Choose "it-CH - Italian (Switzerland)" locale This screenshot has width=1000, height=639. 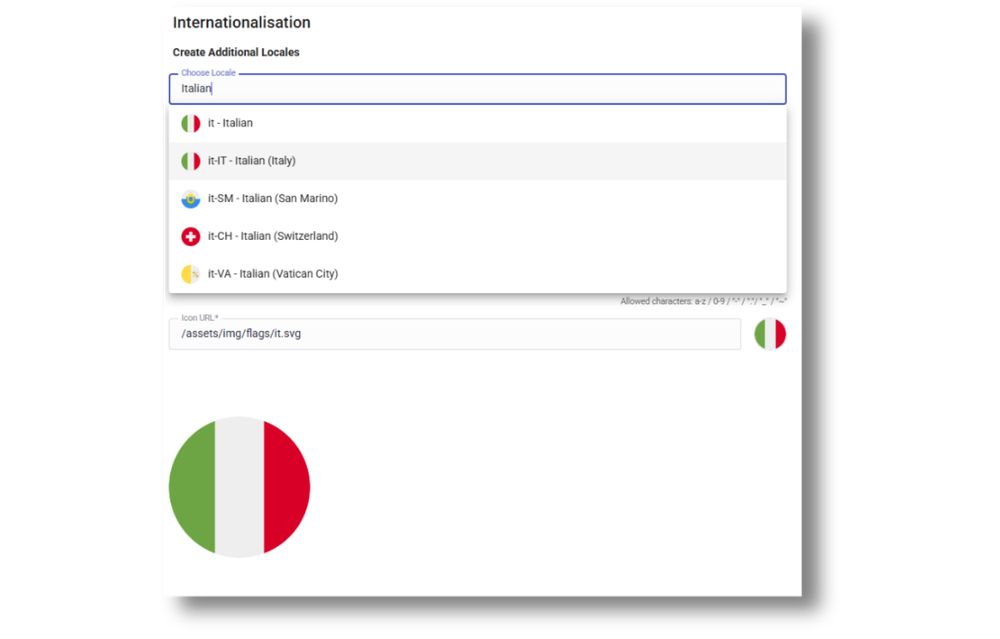tap(273, 236)
